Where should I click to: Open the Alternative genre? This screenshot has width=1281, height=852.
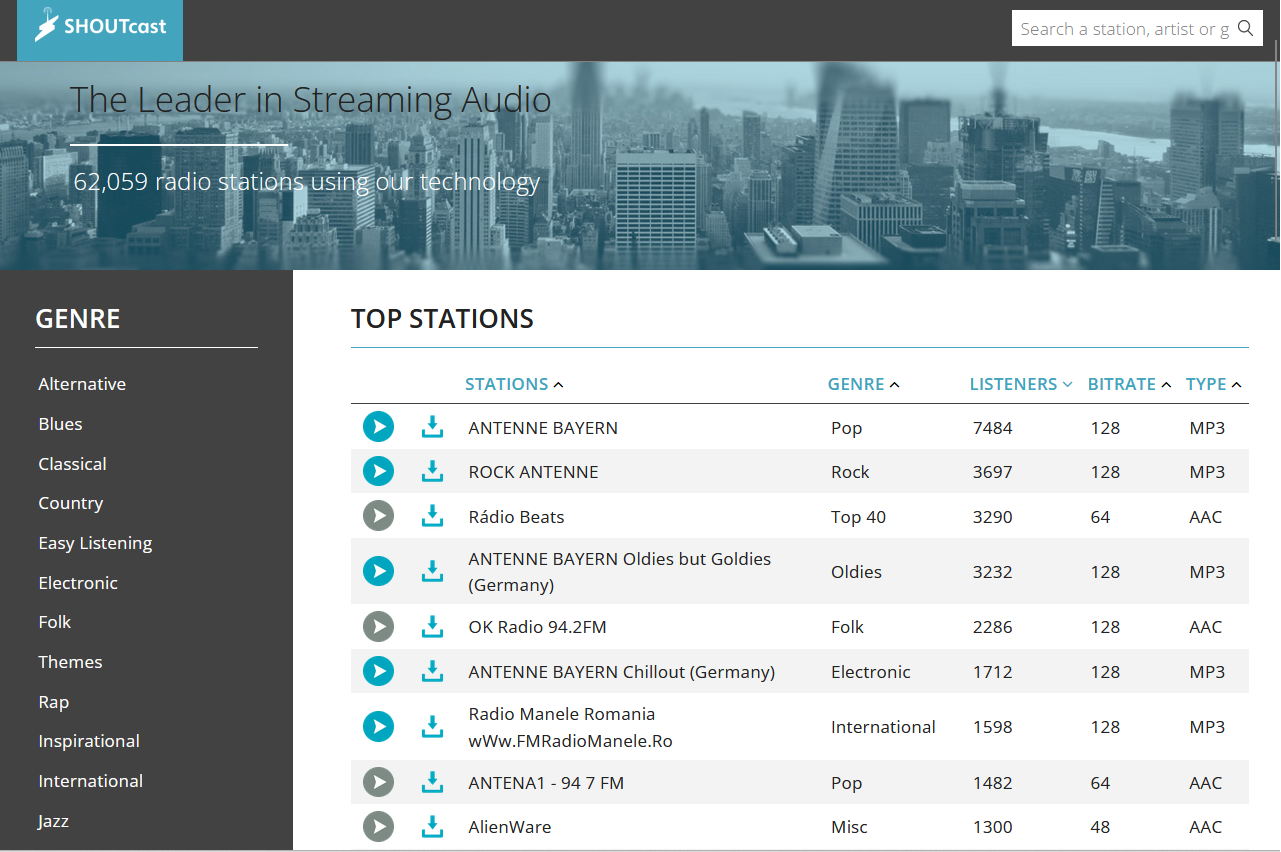[82, 384]
